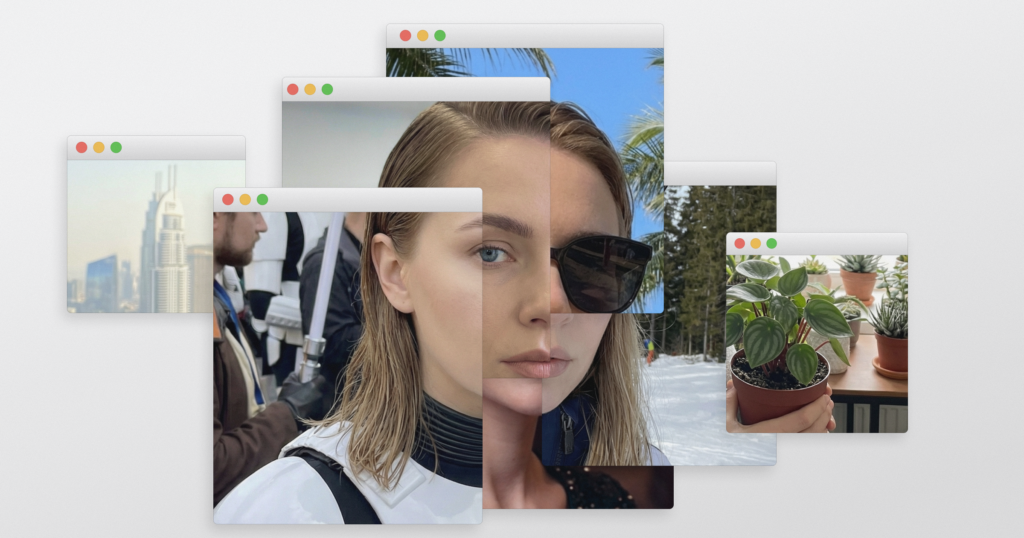Close the middle gray-background portrait window

point(292,89)
